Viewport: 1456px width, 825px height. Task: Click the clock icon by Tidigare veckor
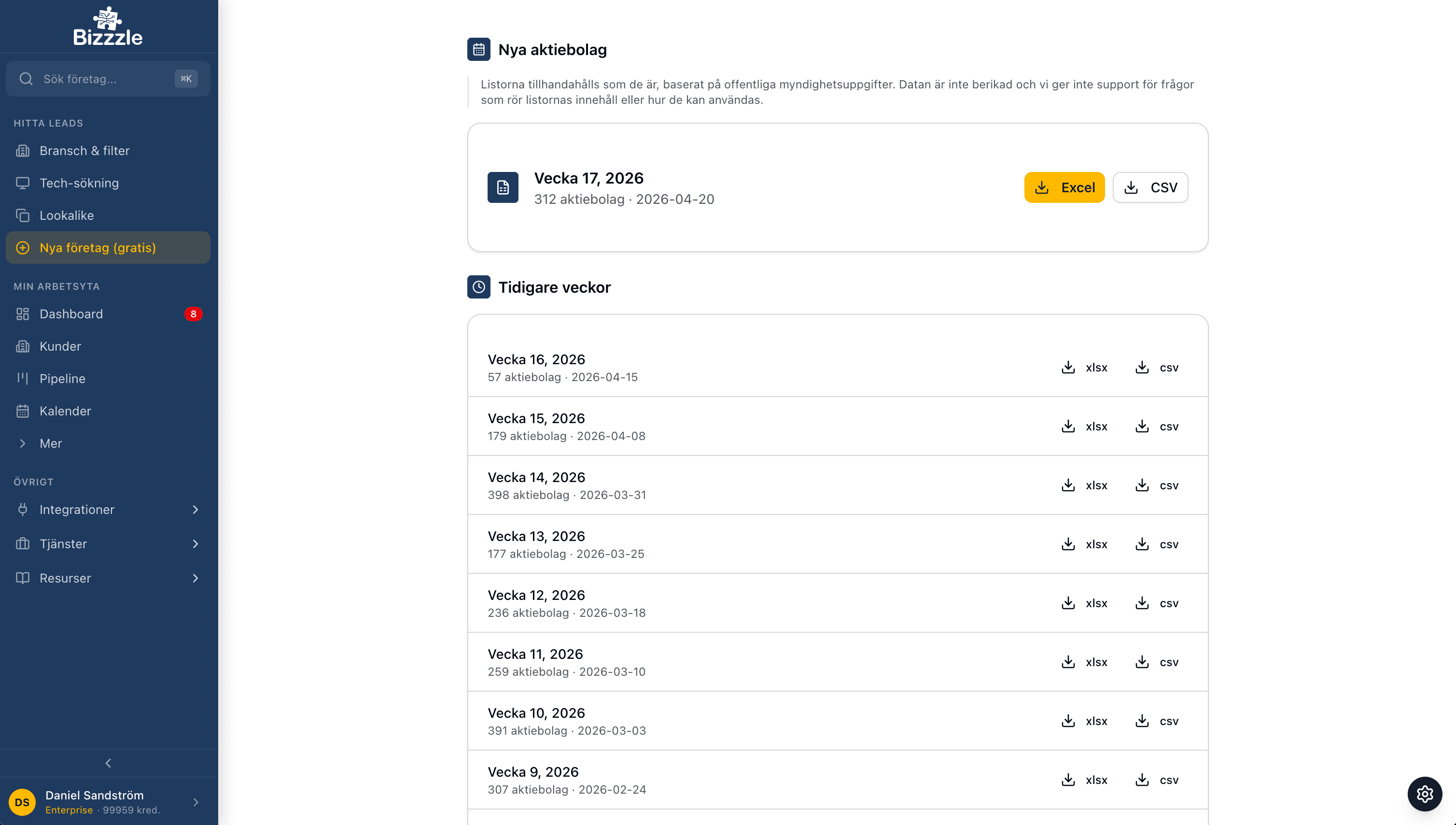pos(478,287)
